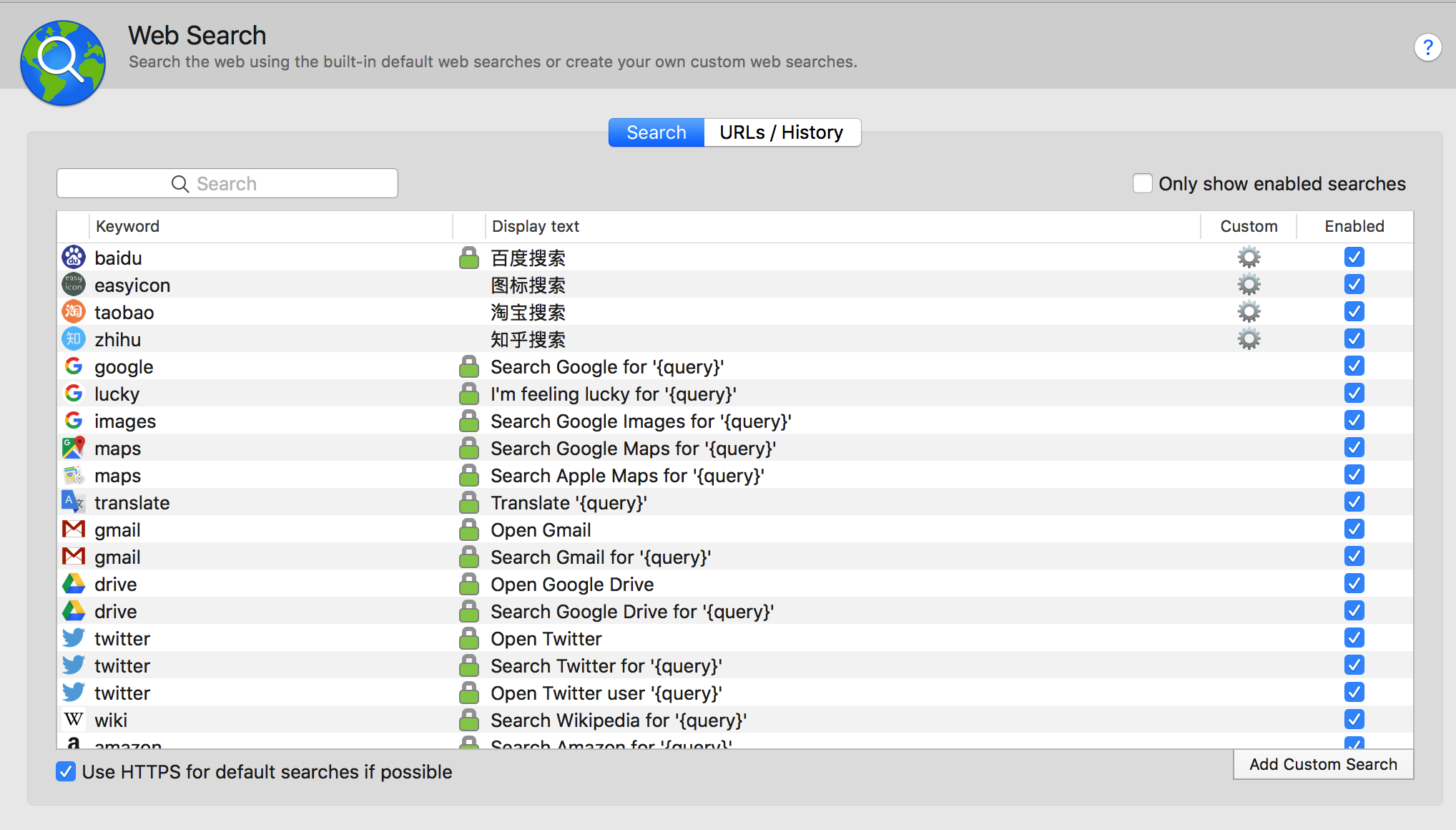Select the '图标搜索' display text
1456x830 pixels.
(x=528, y=285)
